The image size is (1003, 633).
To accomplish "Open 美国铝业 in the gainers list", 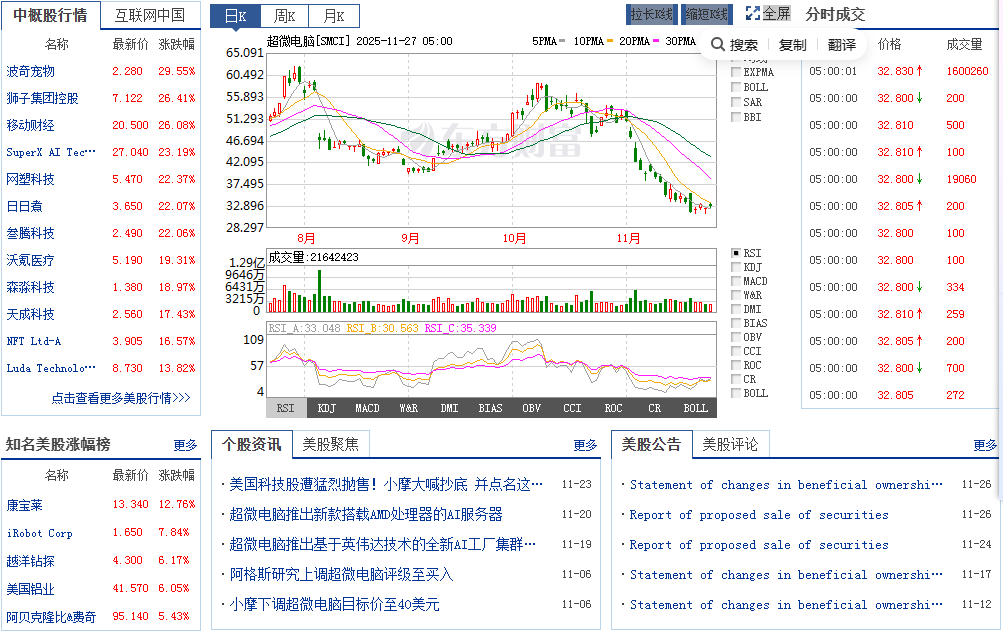I will pyautogui.click(x=30, y=589).
